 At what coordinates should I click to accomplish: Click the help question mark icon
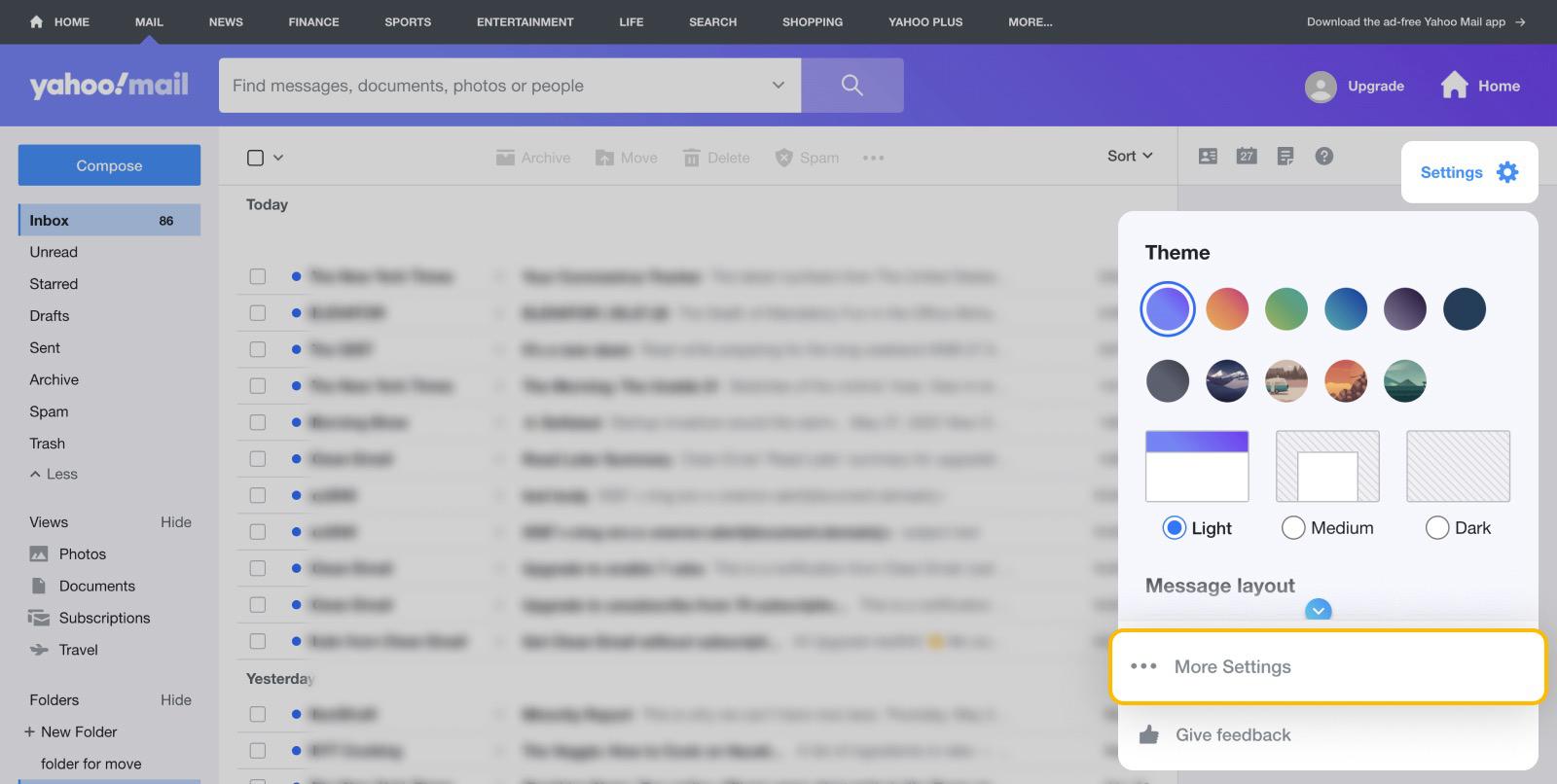tap(1323, 157)
